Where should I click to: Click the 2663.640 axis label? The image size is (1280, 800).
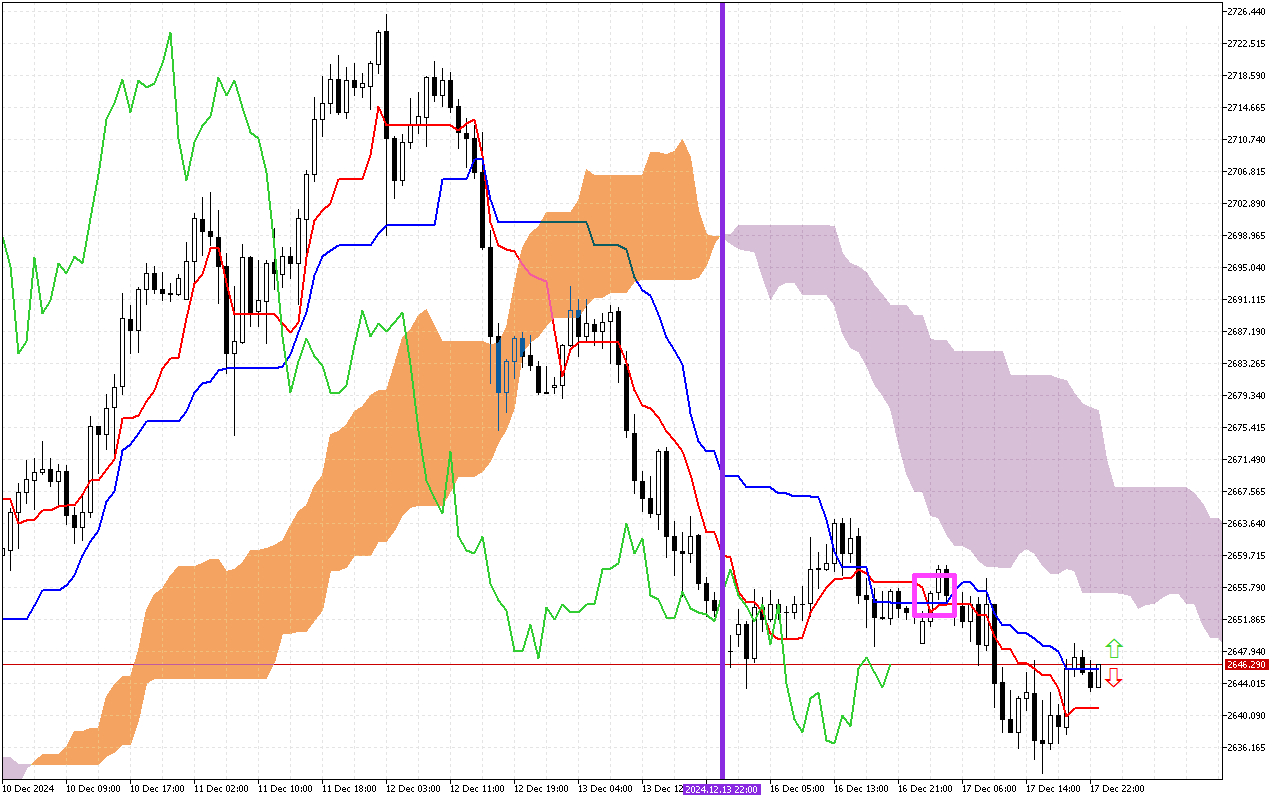click(1246, 524)
